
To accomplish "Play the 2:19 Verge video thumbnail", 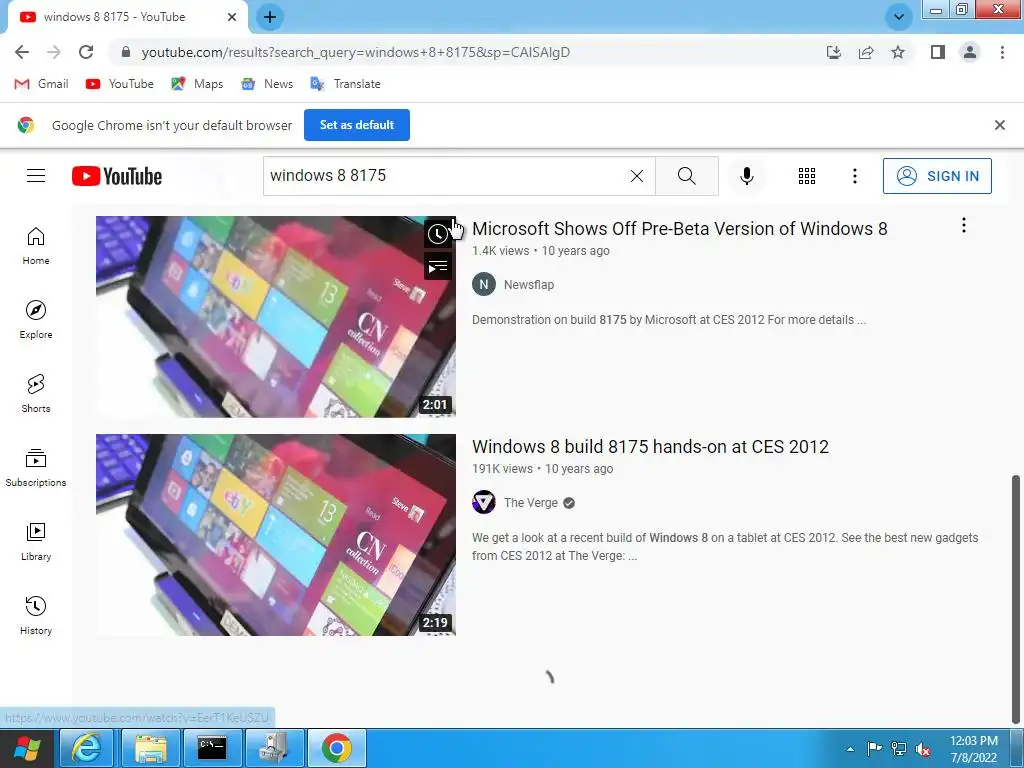I will pos(276,535).
